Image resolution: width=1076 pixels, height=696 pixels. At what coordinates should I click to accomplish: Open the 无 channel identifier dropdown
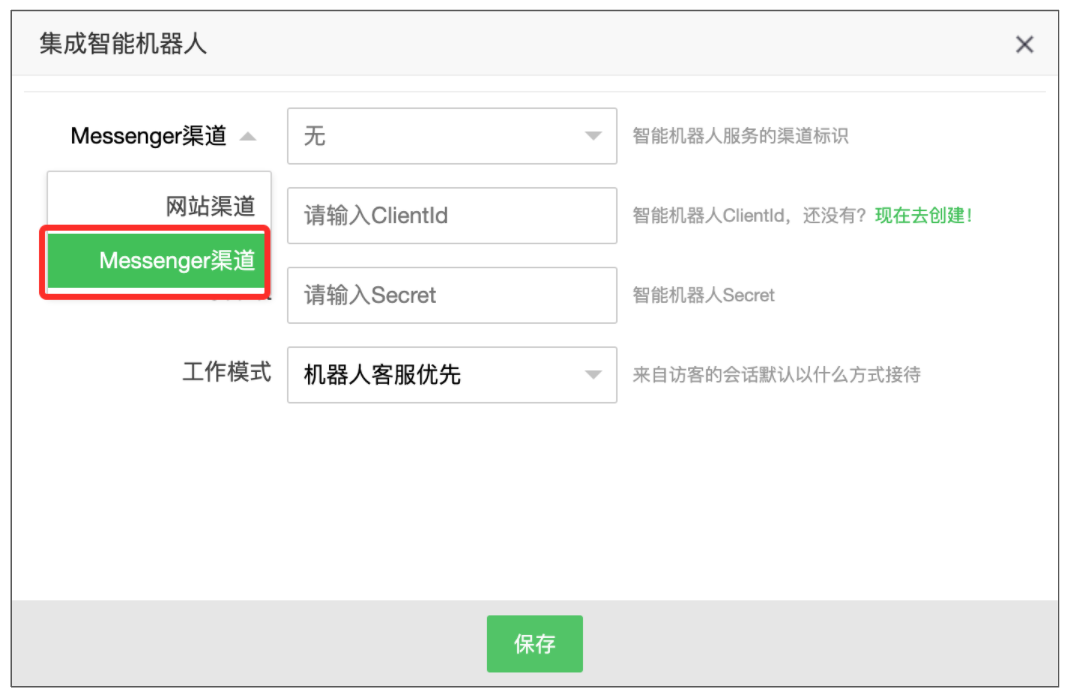452,136
